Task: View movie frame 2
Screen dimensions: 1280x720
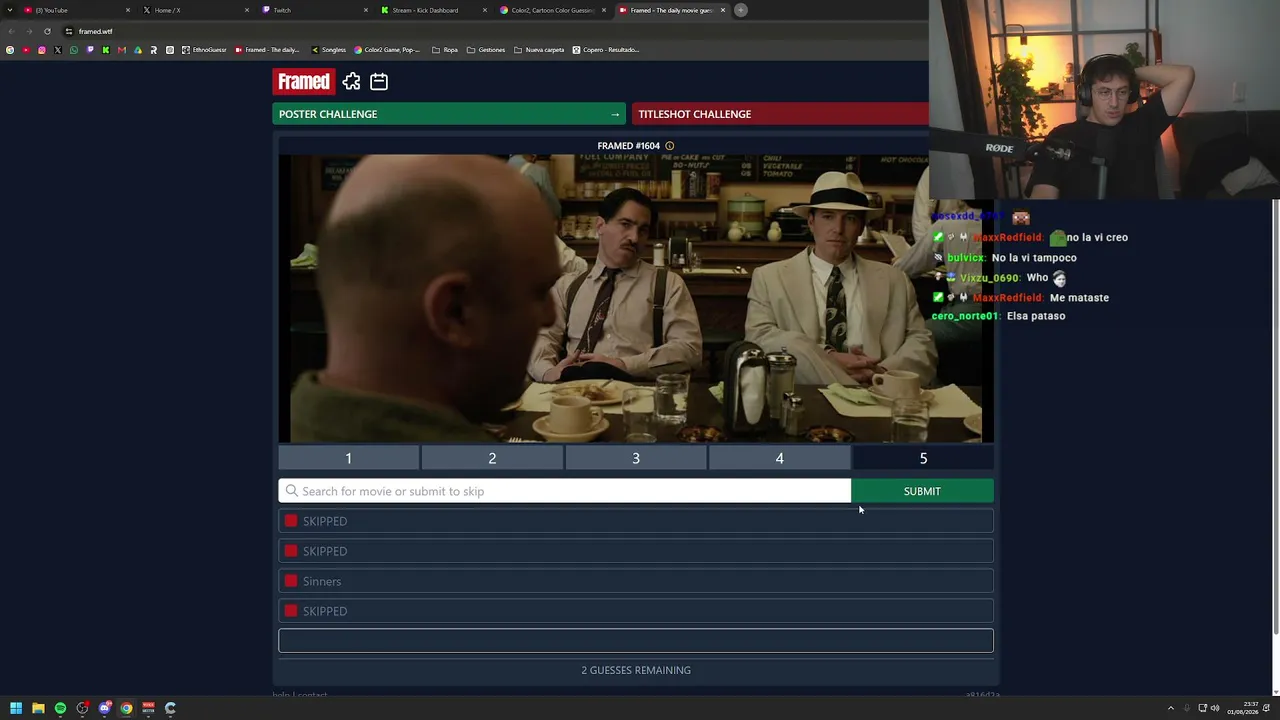Action: [492, 458]
